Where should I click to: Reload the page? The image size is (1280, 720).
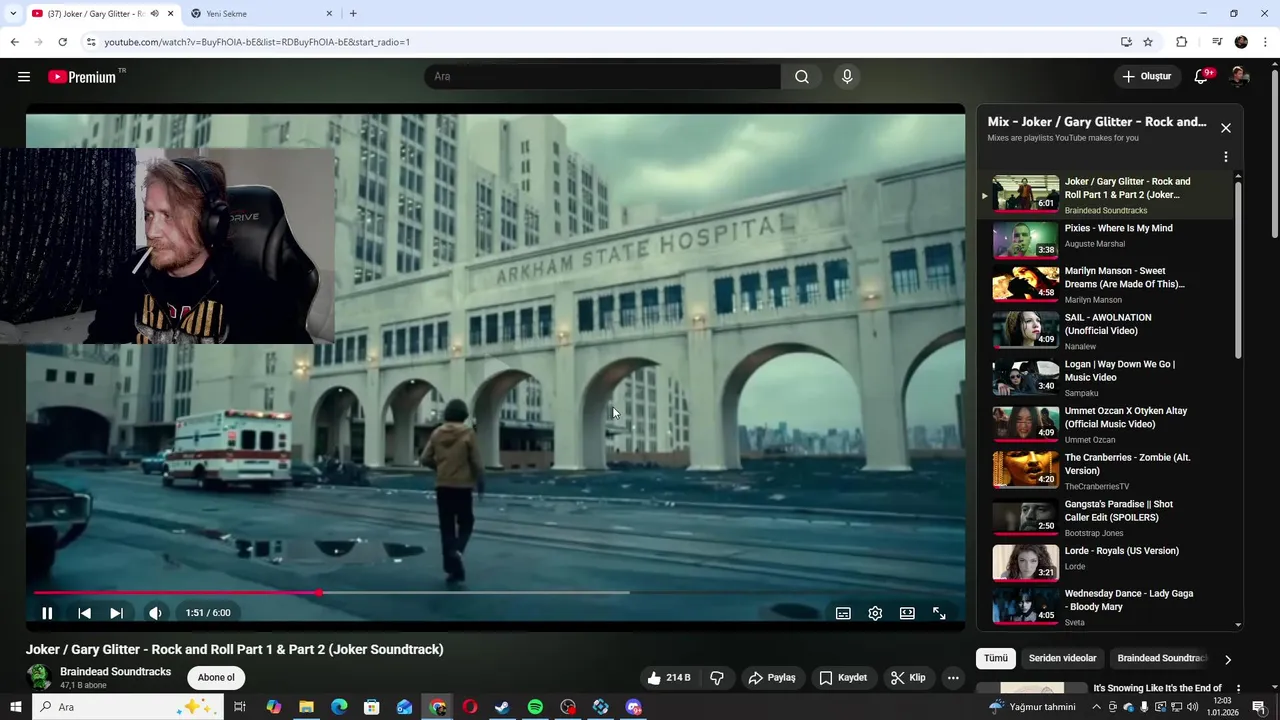point(62,42)
